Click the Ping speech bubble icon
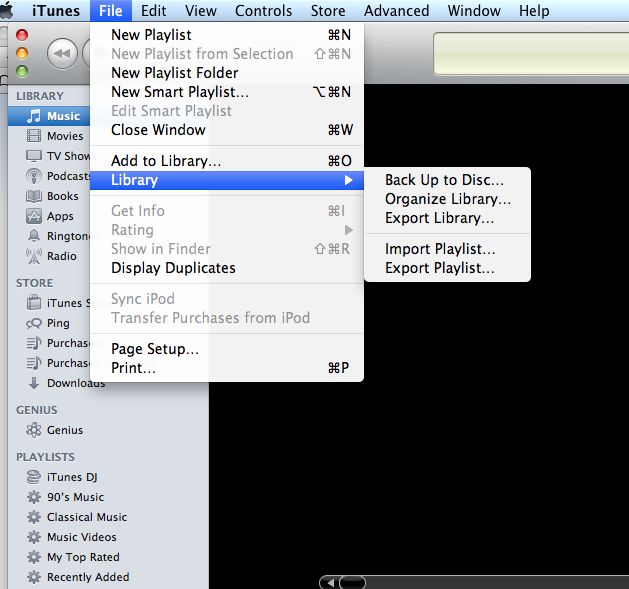Viewport: 629px width, 589px height. click(x=34, y=323)
